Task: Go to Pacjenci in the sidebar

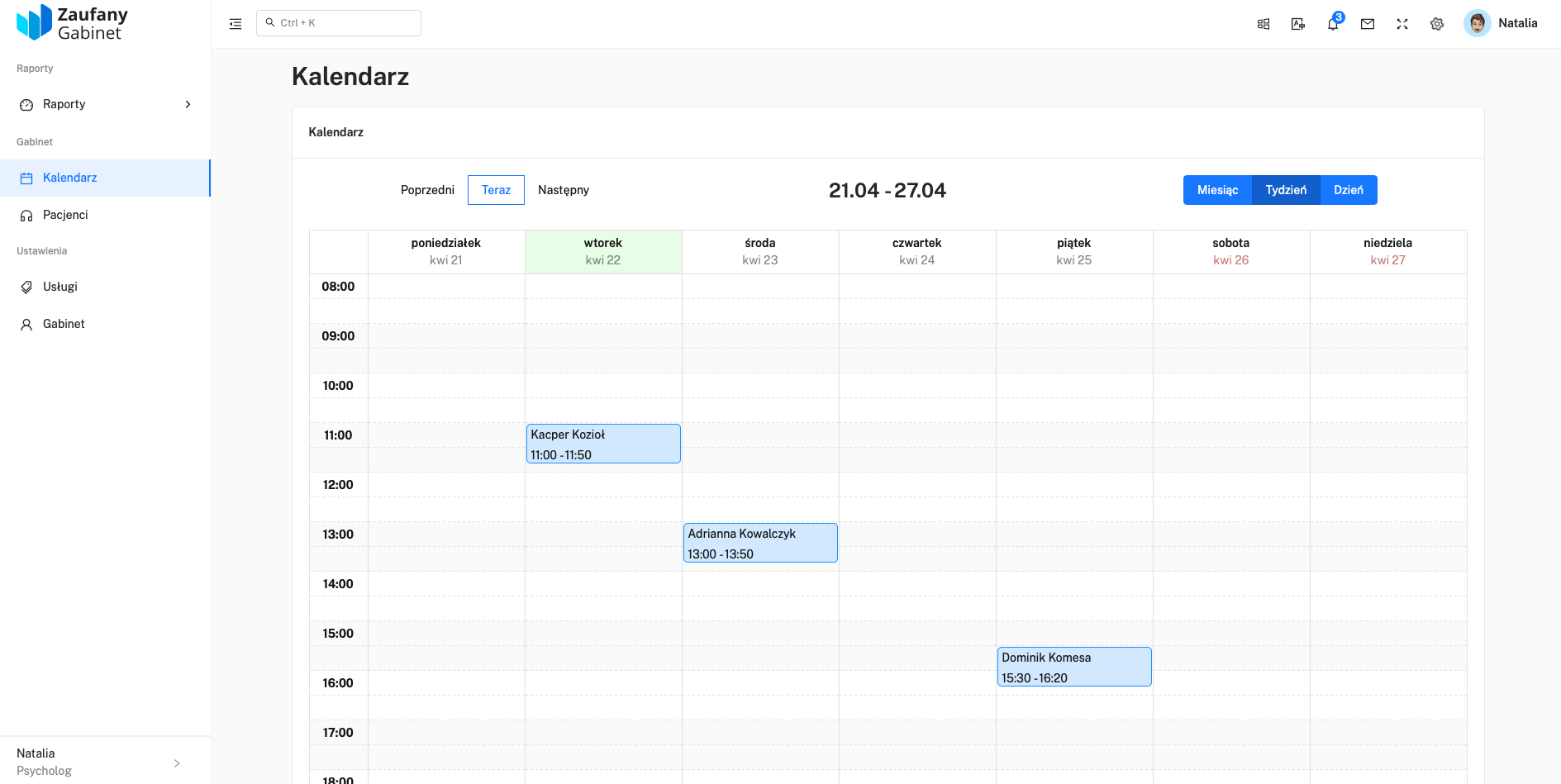Action: point(65,215)
